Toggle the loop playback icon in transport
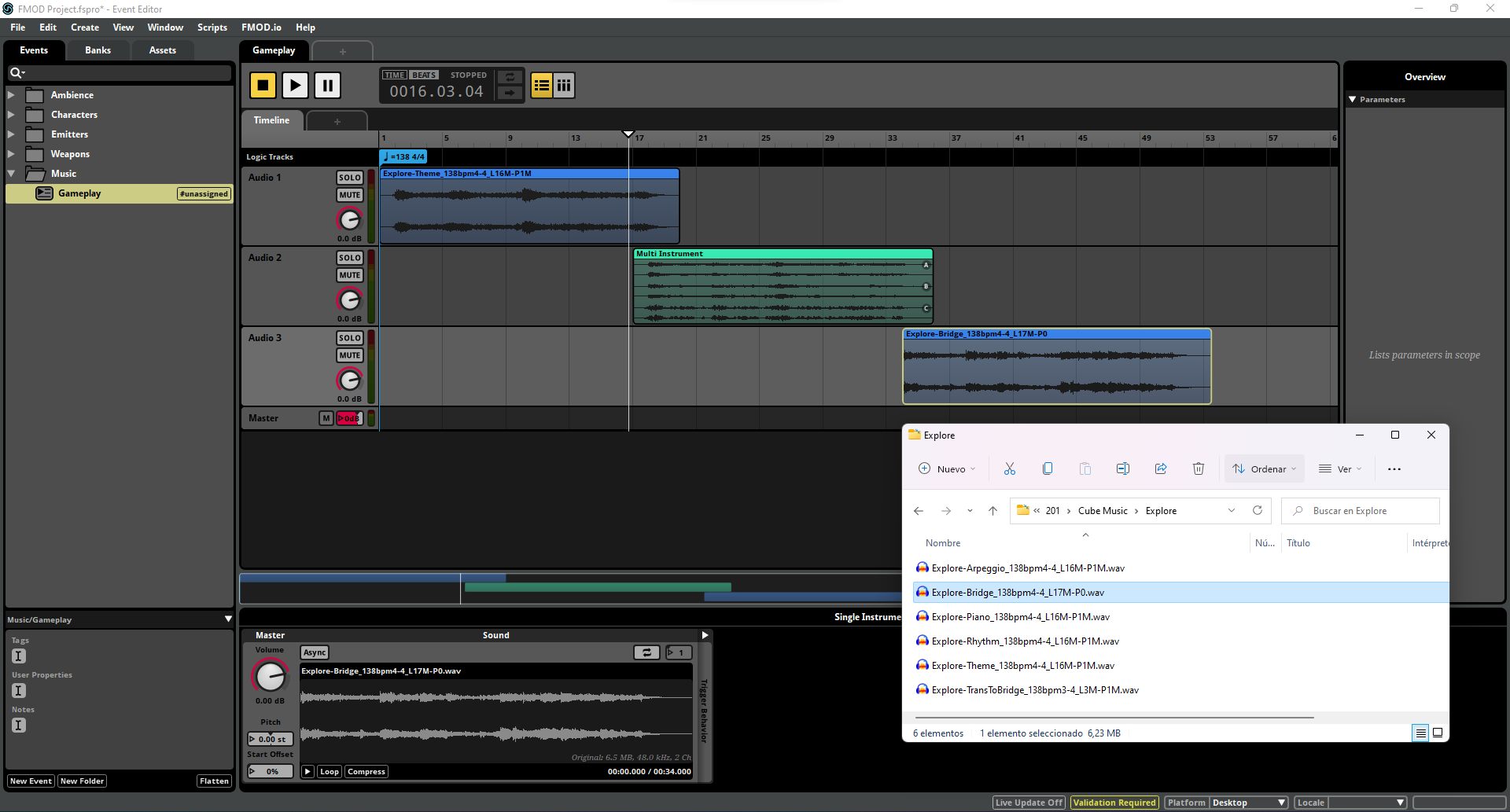Screen dimensions: 1510x812 (x=510, y=77)
